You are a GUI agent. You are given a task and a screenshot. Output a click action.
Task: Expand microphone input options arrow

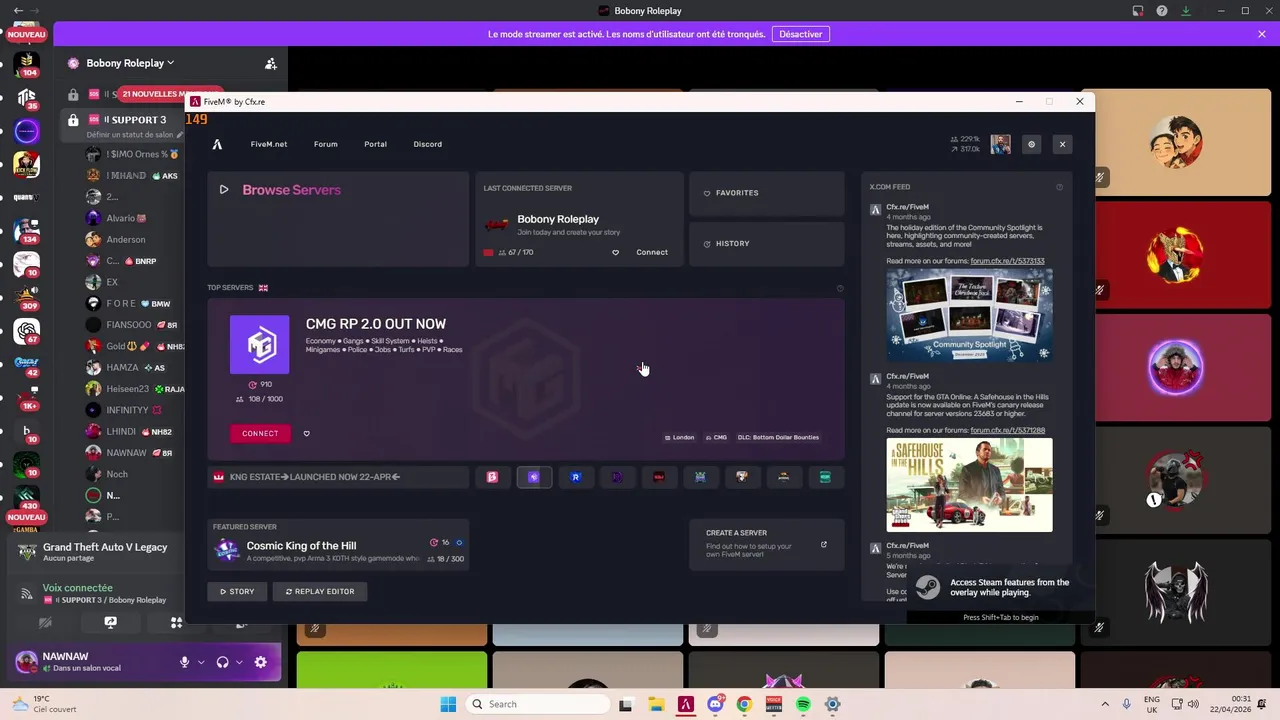tap(201, 662)
